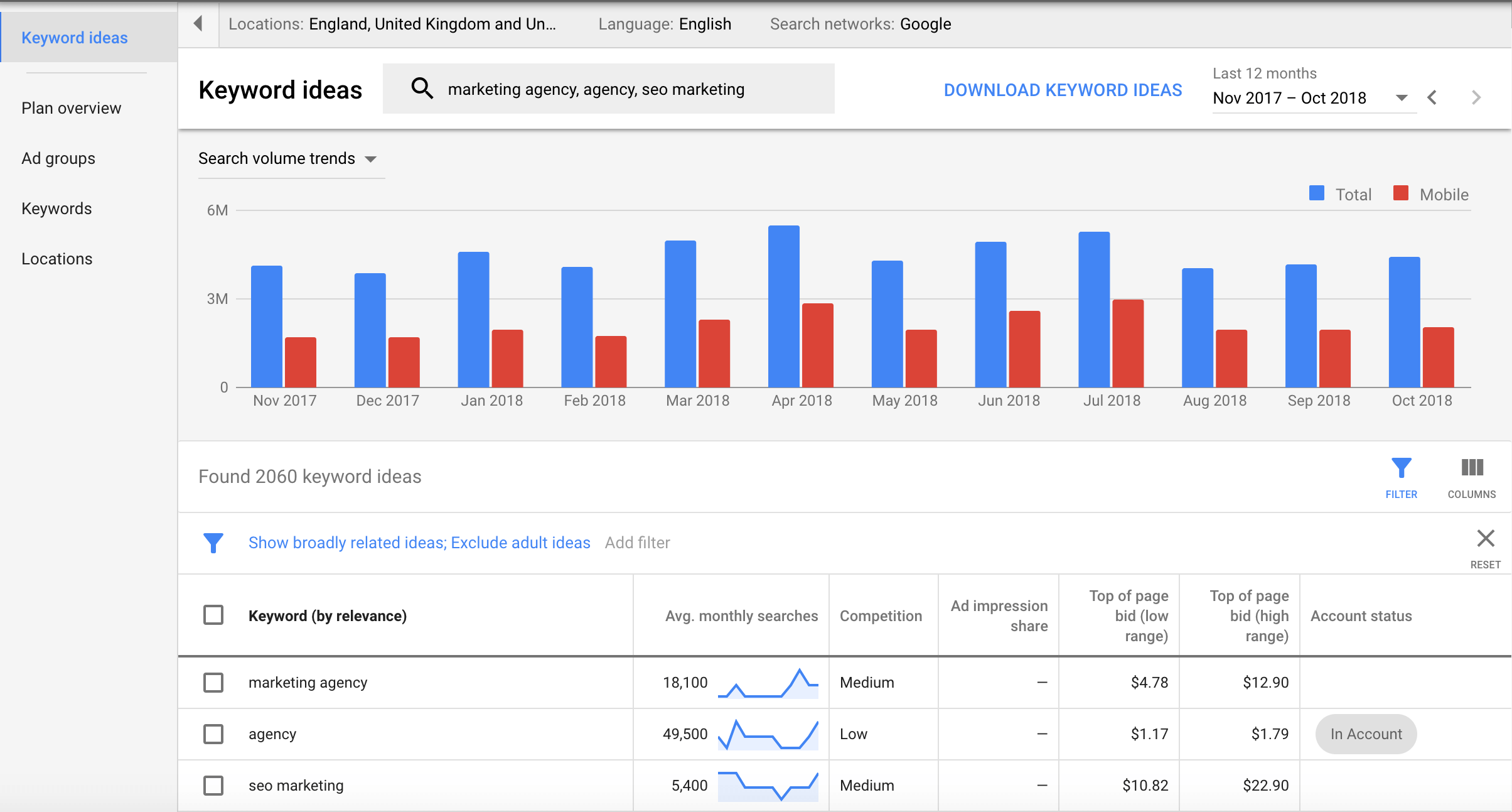Click the Add filter button
Screen dimensions: 1512x812
coord(637,543)
